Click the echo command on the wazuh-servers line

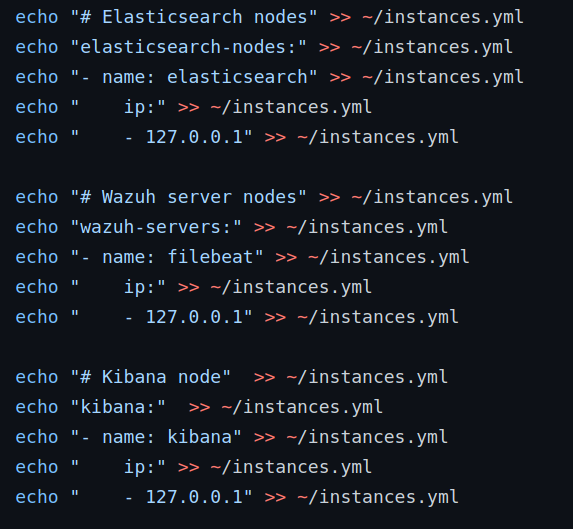[x=37, y=227]
